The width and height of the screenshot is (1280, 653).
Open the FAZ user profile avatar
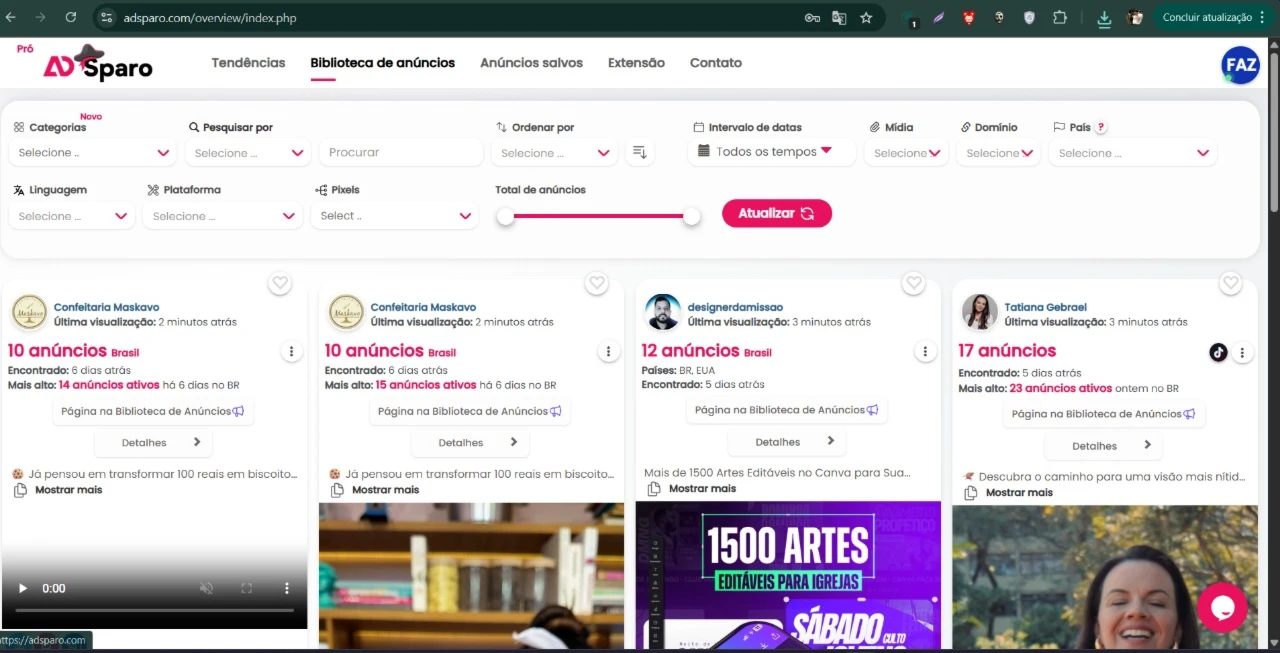click(1241, 65)
